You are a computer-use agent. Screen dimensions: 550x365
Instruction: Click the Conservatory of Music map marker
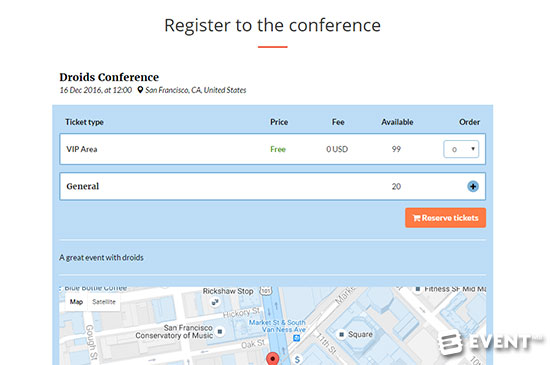tap(220, 331)
